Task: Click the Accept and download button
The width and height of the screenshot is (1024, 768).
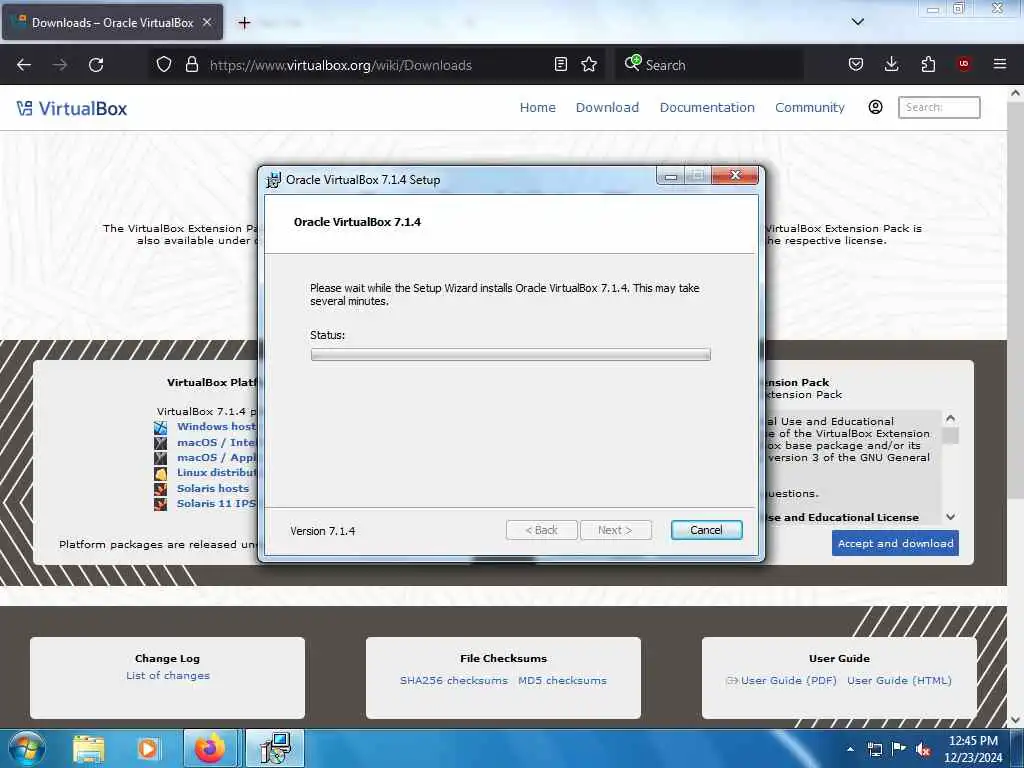Action: click(x=895, y=543)
